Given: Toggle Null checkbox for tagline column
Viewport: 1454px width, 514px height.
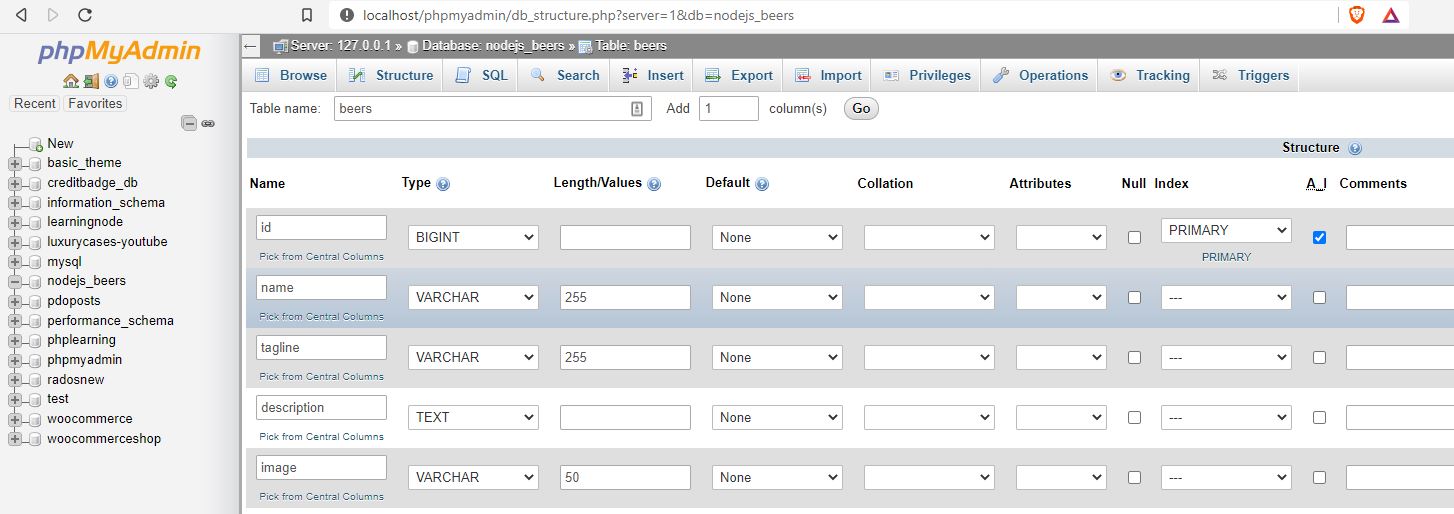Looking at the screenshot, I should tap(1134, 357).
